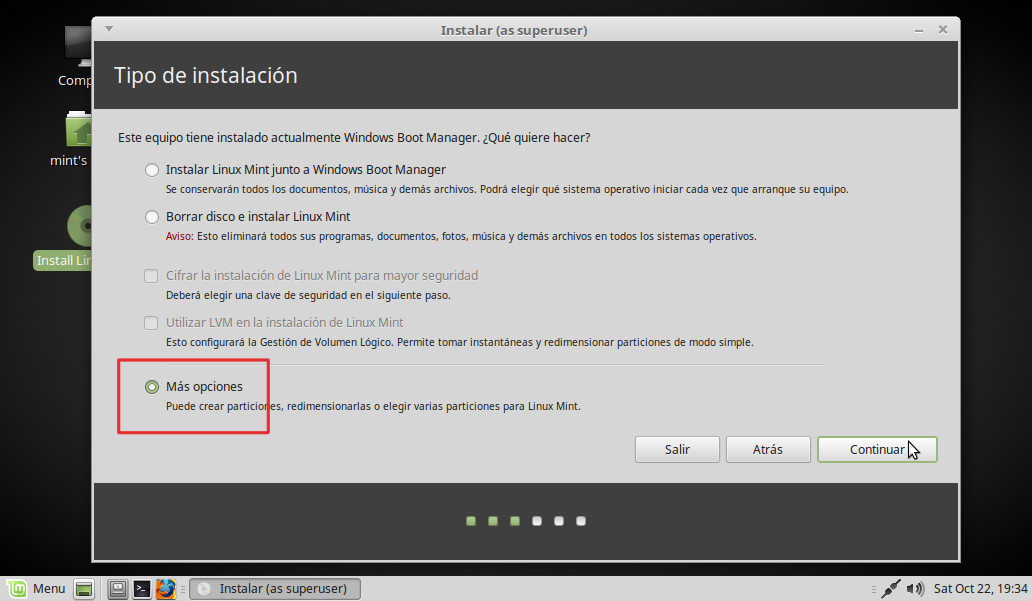Open the window menu arrow in title bar
The width and height of the screenshot is (1032, 601).
pos(109,29)
